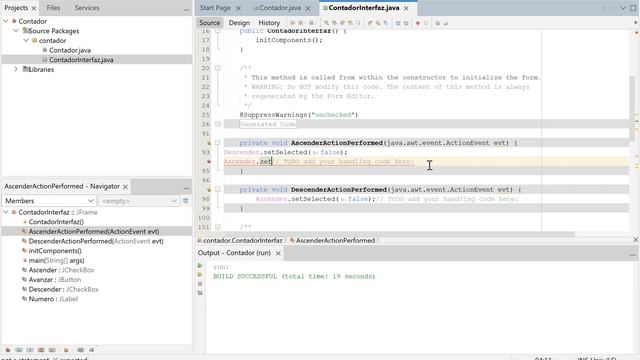Click AscenderActionPerformed breadcrumb
The height and width of the screenshot is (360, 640).
coord(335,240)
